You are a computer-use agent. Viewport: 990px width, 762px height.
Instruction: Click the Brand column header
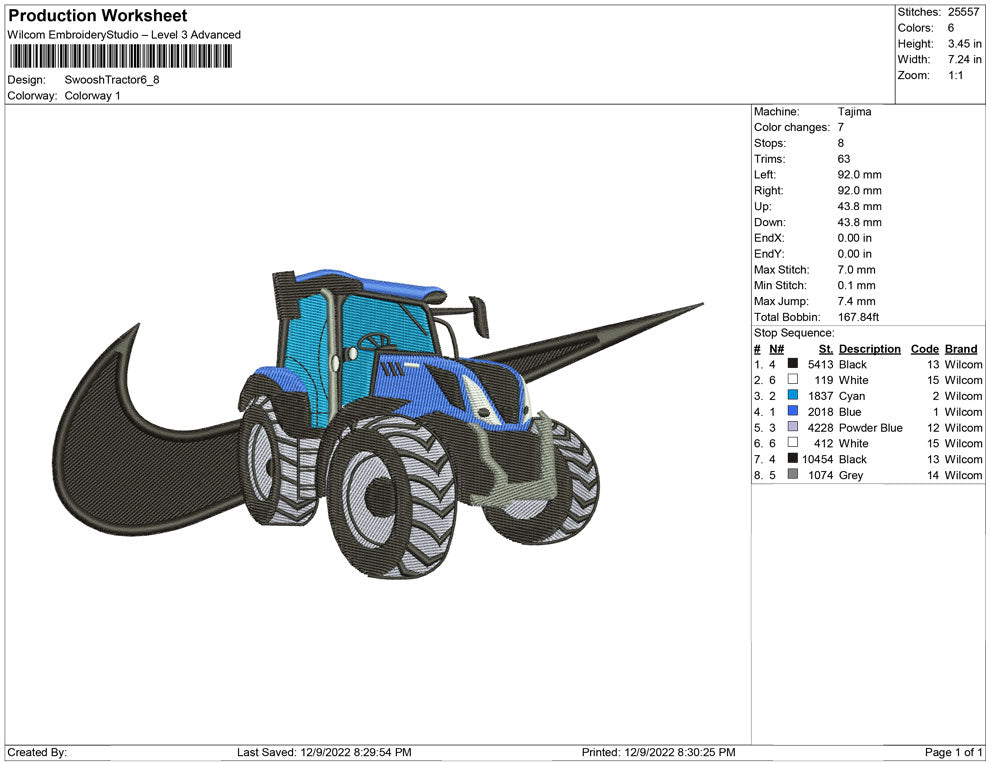(x=961, y=349)
